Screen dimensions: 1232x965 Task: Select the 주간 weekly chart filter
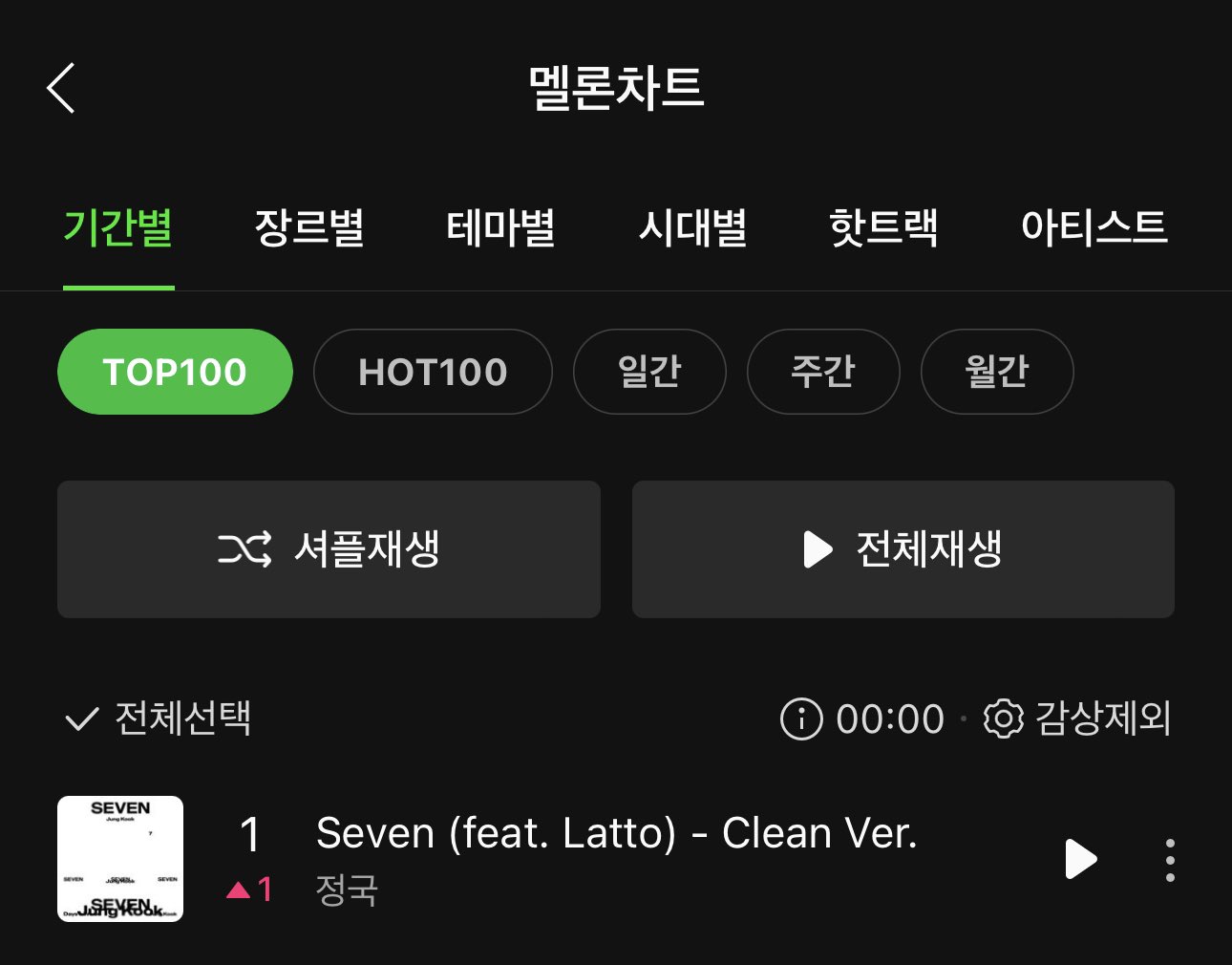(823, 372)
